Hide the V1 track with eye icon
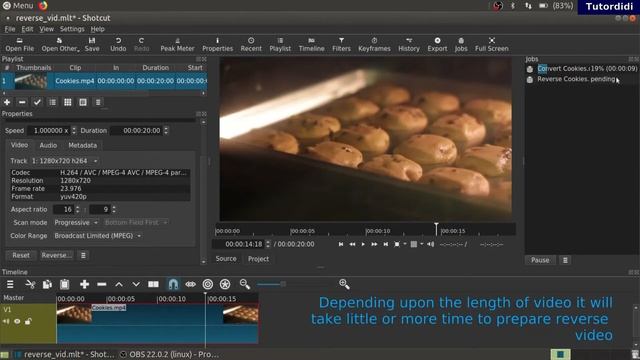Image resolution: width=640 pixels, height=360 pixels. click(x=17, y=322)
